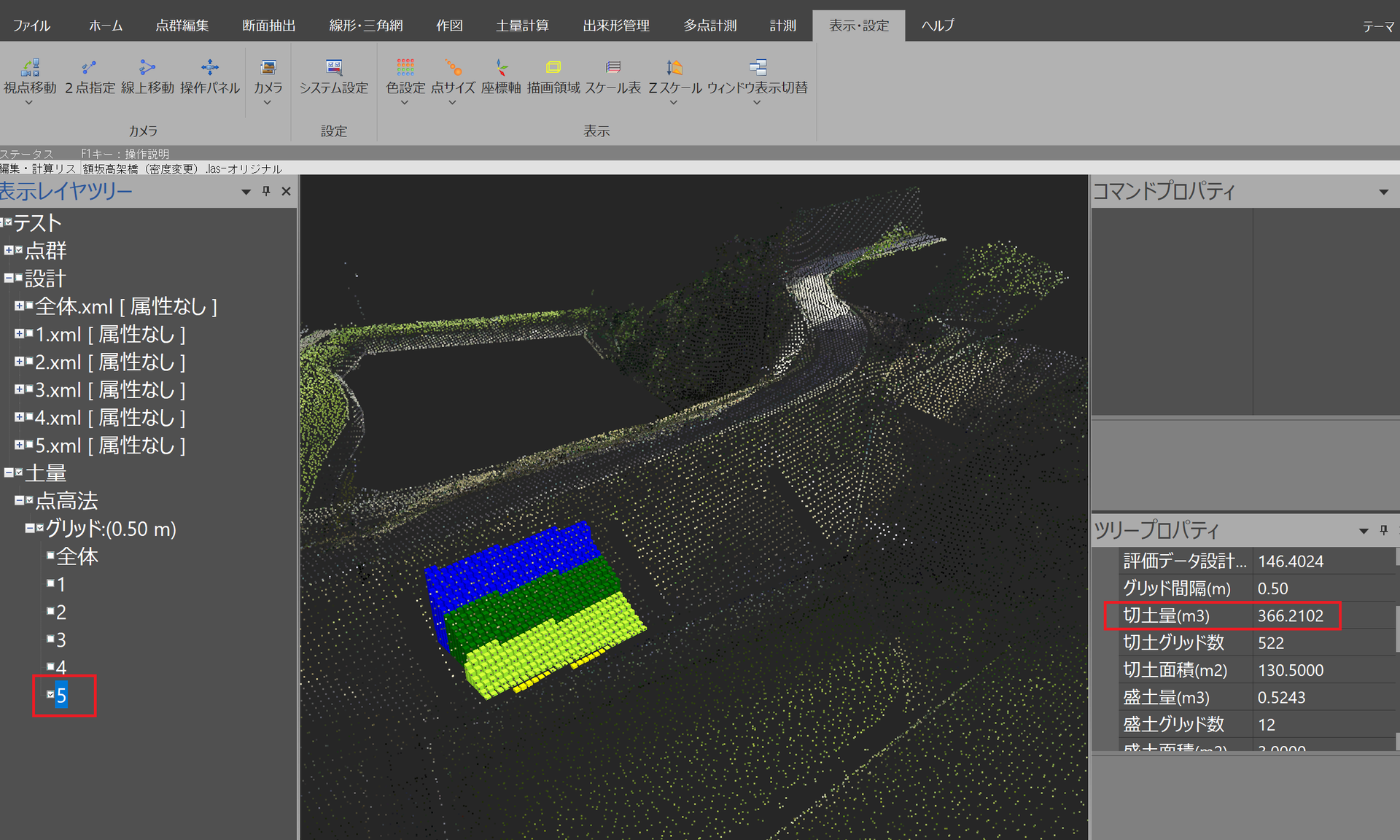The width and height of the screenshot is (1400, 840).
Task: Switch to the 線形・三角網 tab
Action: (366, 26)
